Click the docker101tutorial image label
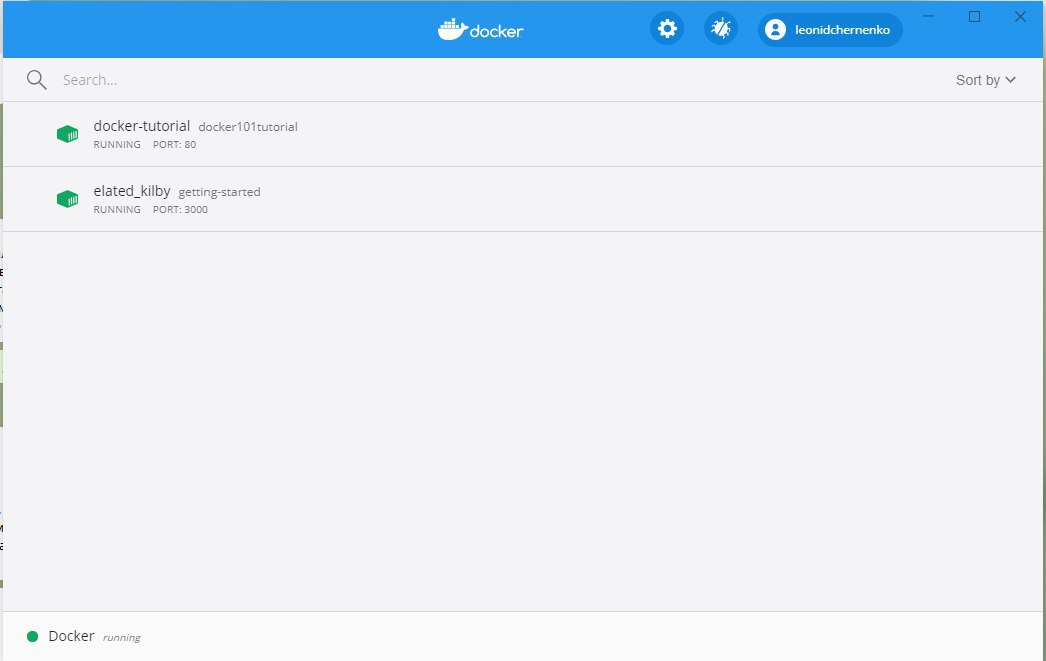This screenshot has width=1046, height=661. pos(247,127)
